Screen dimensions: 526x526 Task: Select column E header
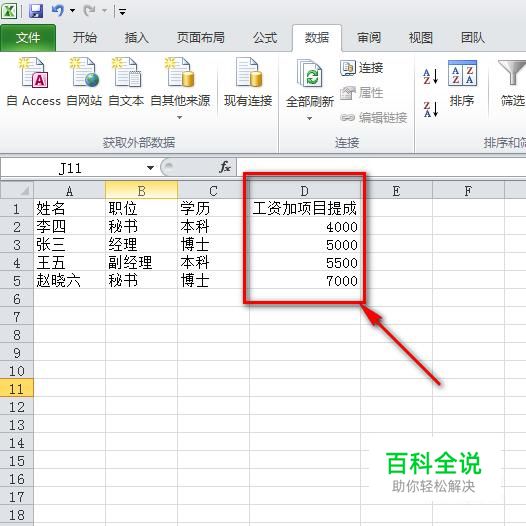click(x=397, y=191)
